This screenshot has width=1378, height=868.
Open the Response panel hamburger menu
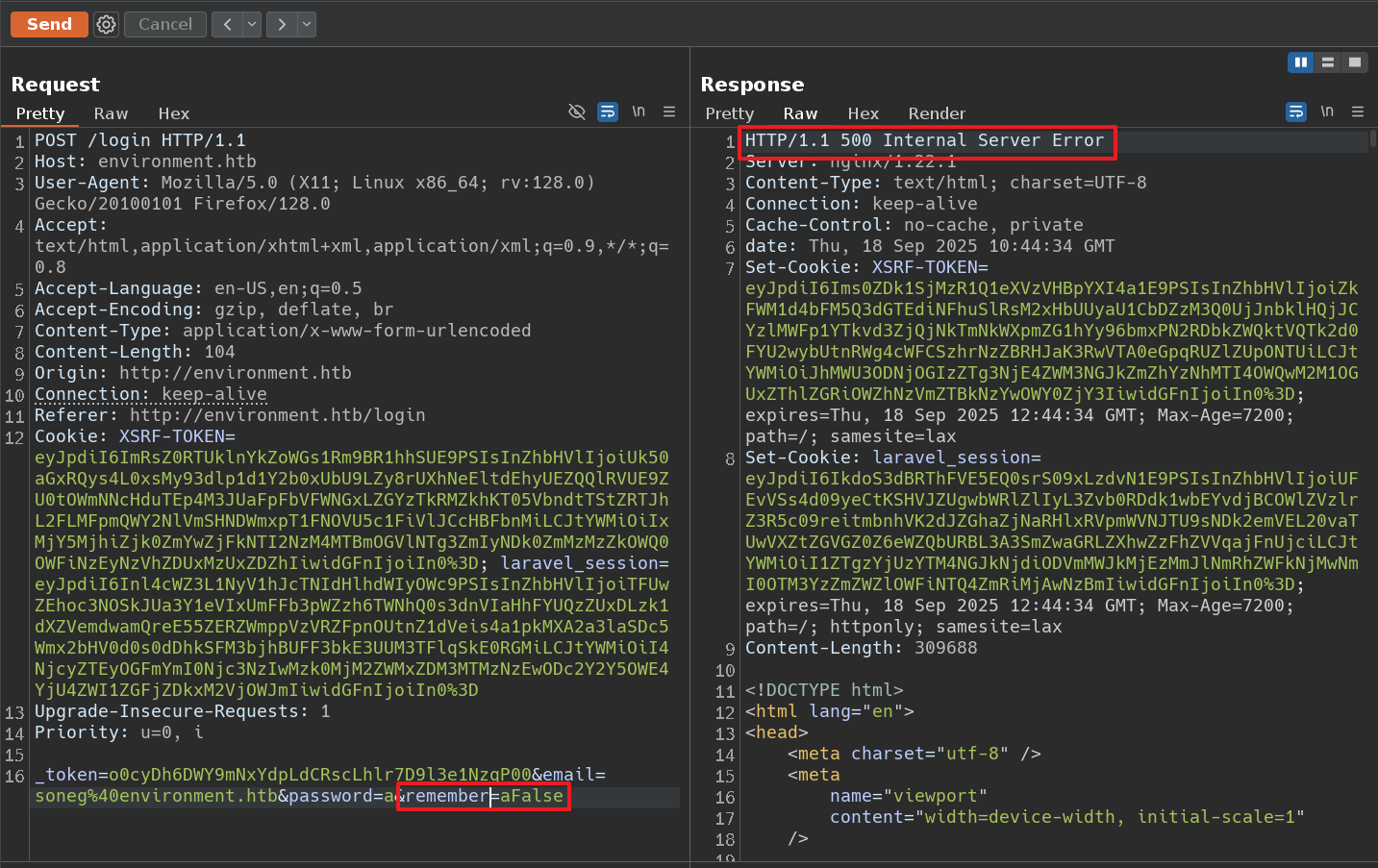1358,112
